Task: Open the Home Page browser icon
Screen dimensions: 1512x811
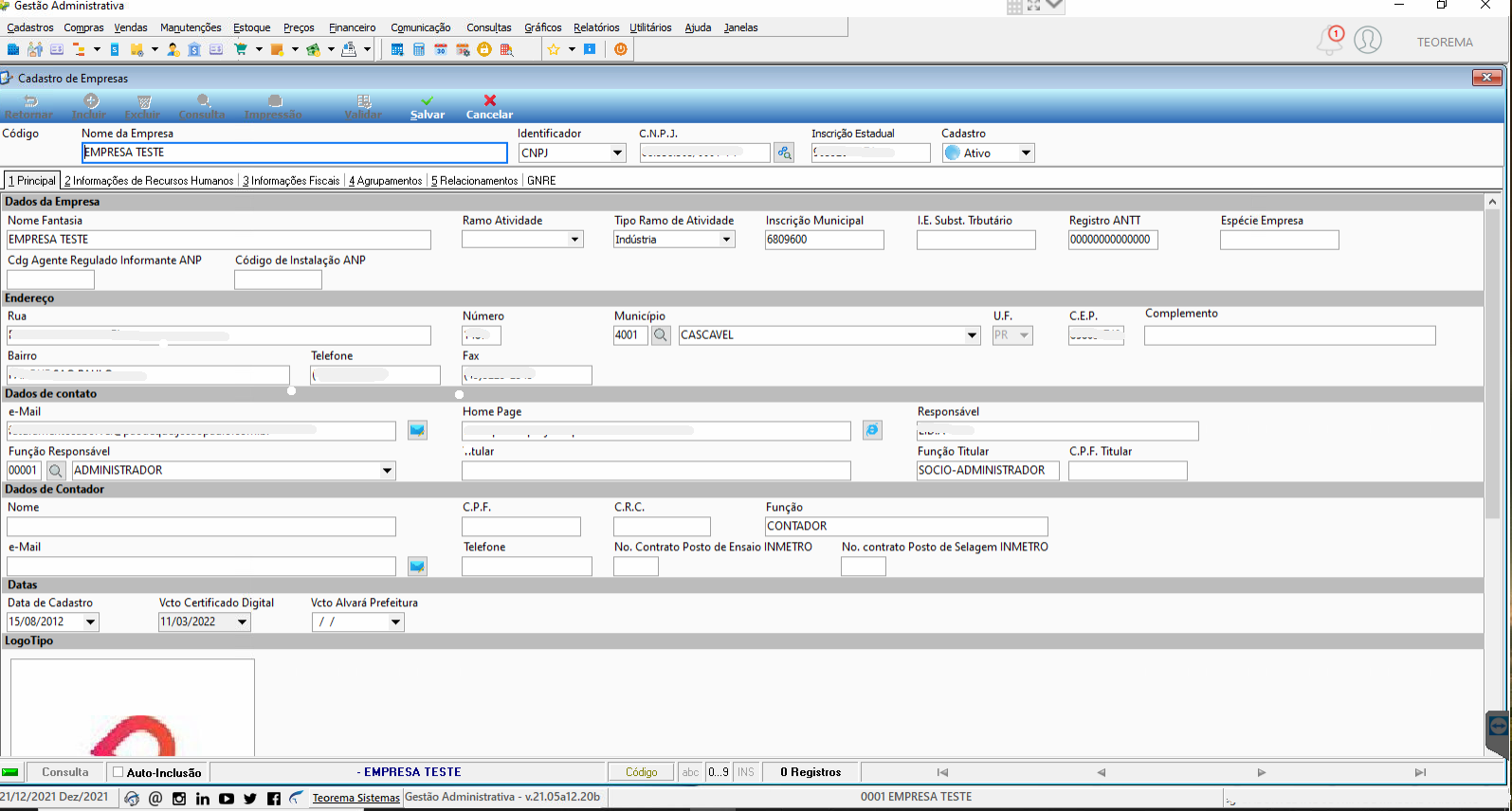Action: click(x=872, y=431)
